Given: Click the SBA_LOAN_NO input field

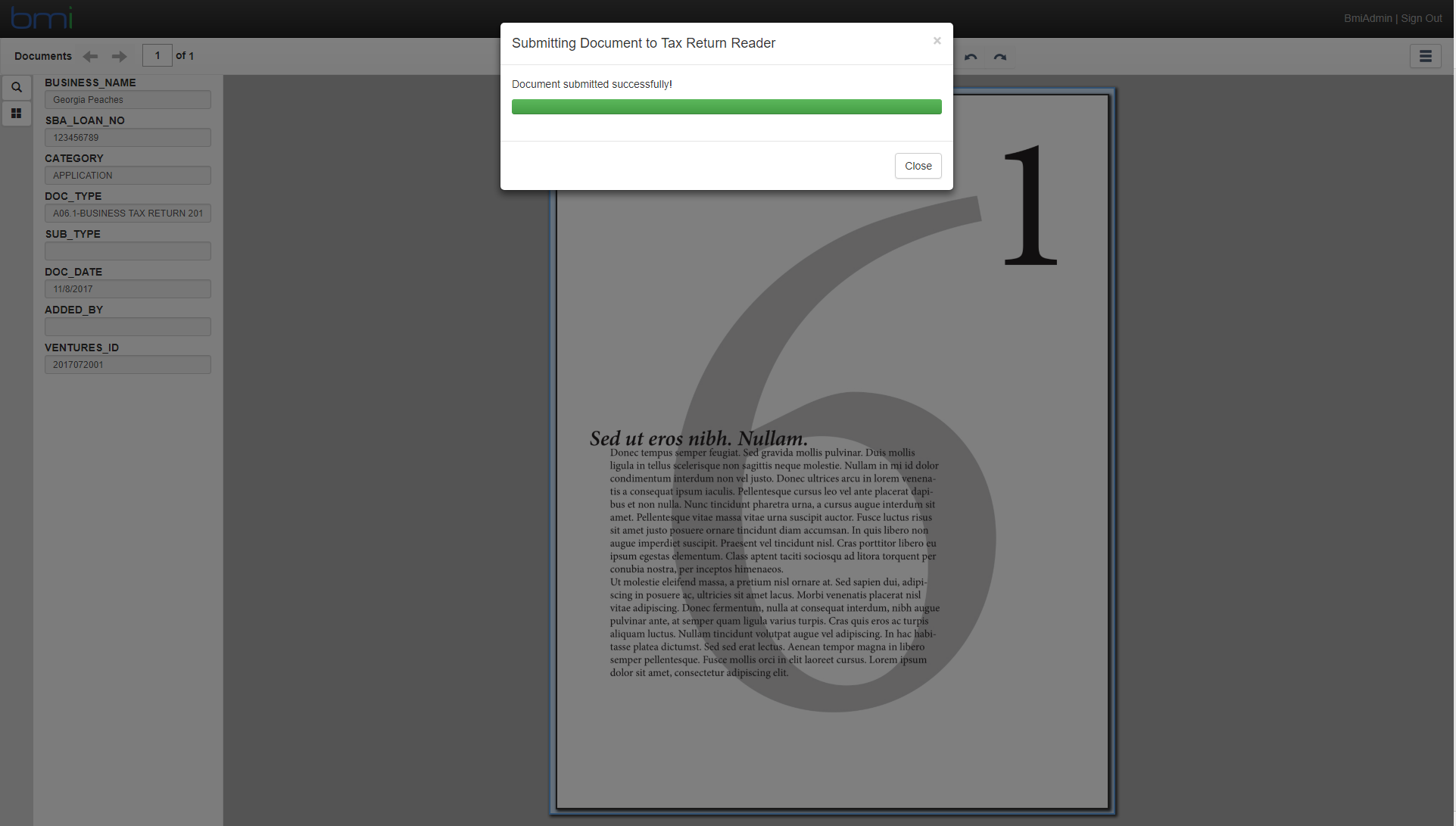Looking at the screenshot, I should point(128,138).
